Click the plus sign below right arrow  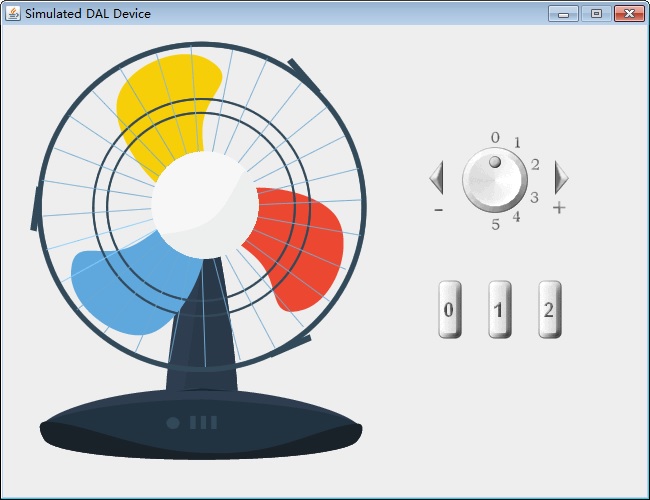(x=559, y=207)
